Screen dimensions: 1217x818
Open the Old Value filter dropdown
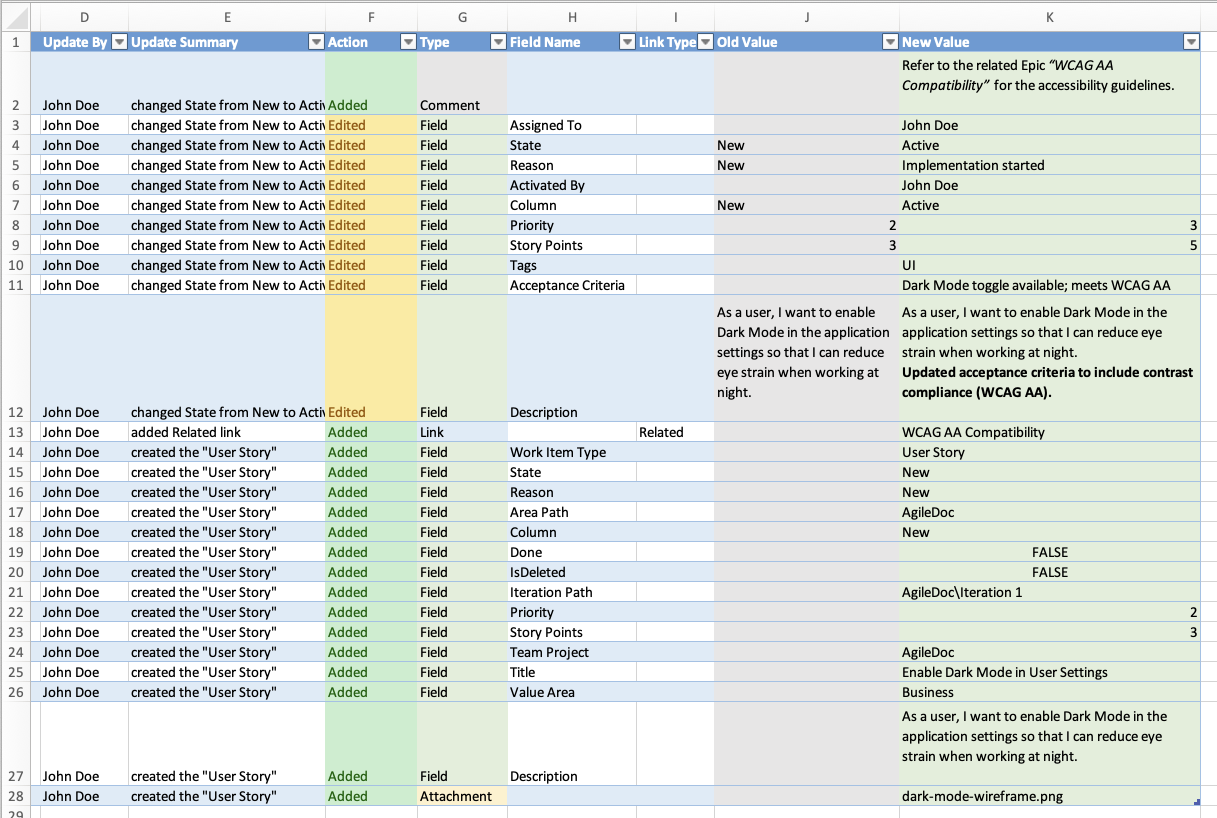pyautogui.click(x=889, y=42)
